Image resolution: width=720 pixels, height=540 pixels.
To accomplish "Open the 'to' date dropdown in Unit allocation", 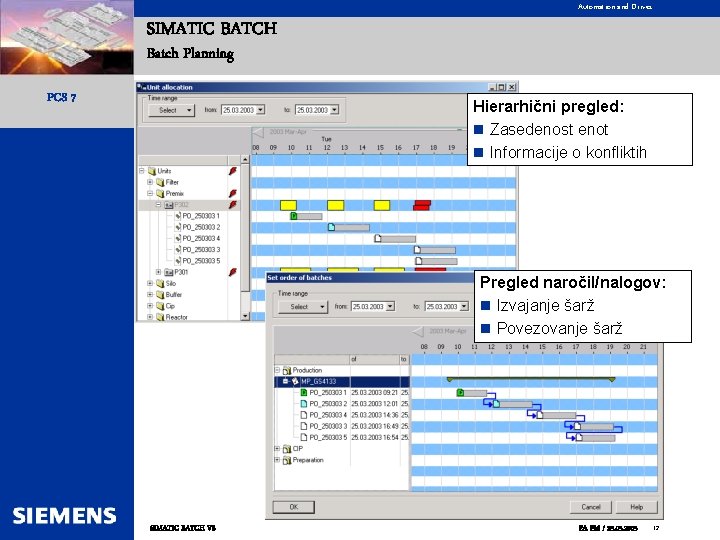I will (x=335, y=110).
